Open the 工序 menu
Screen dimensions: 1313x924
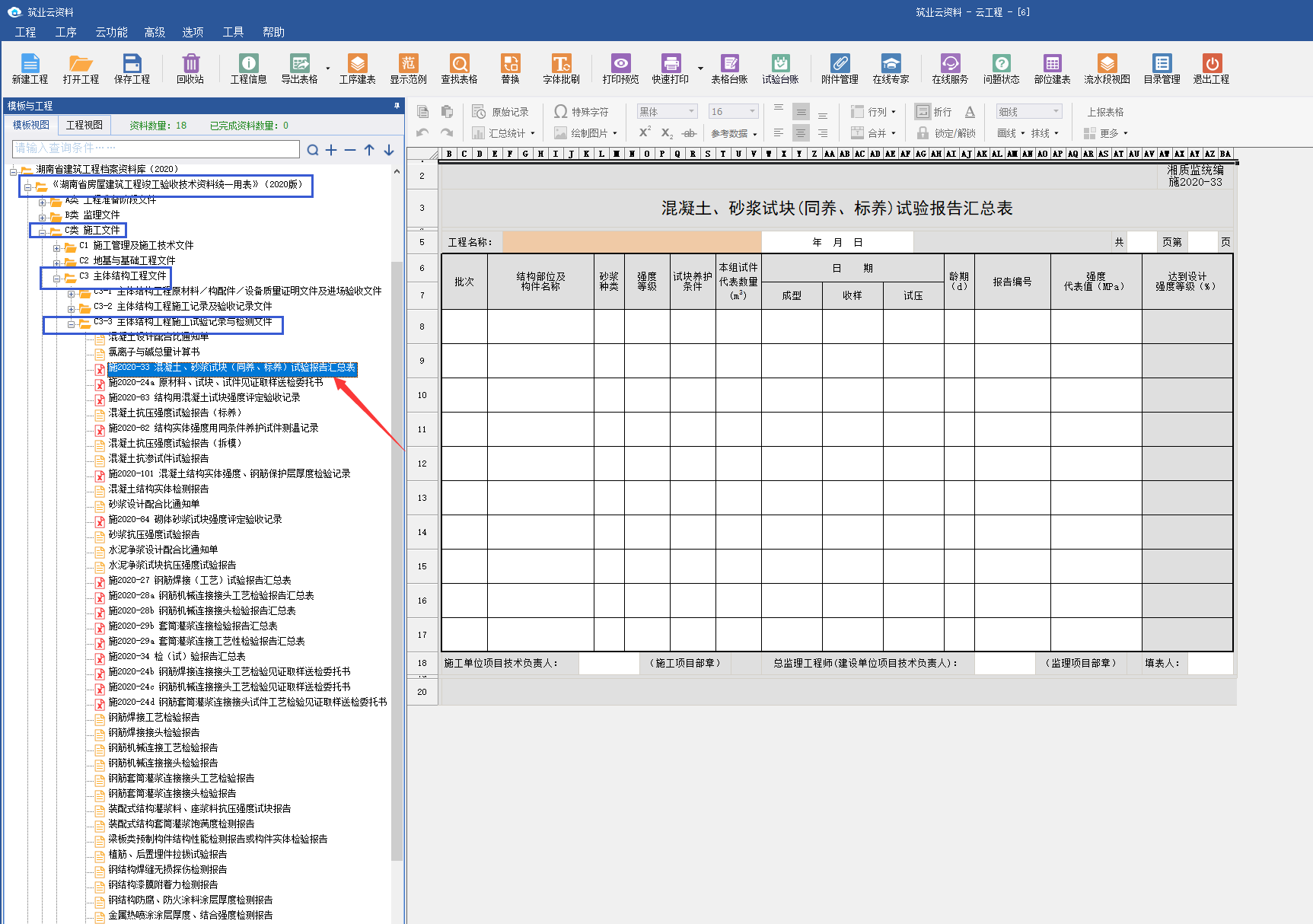pos(65,32)
